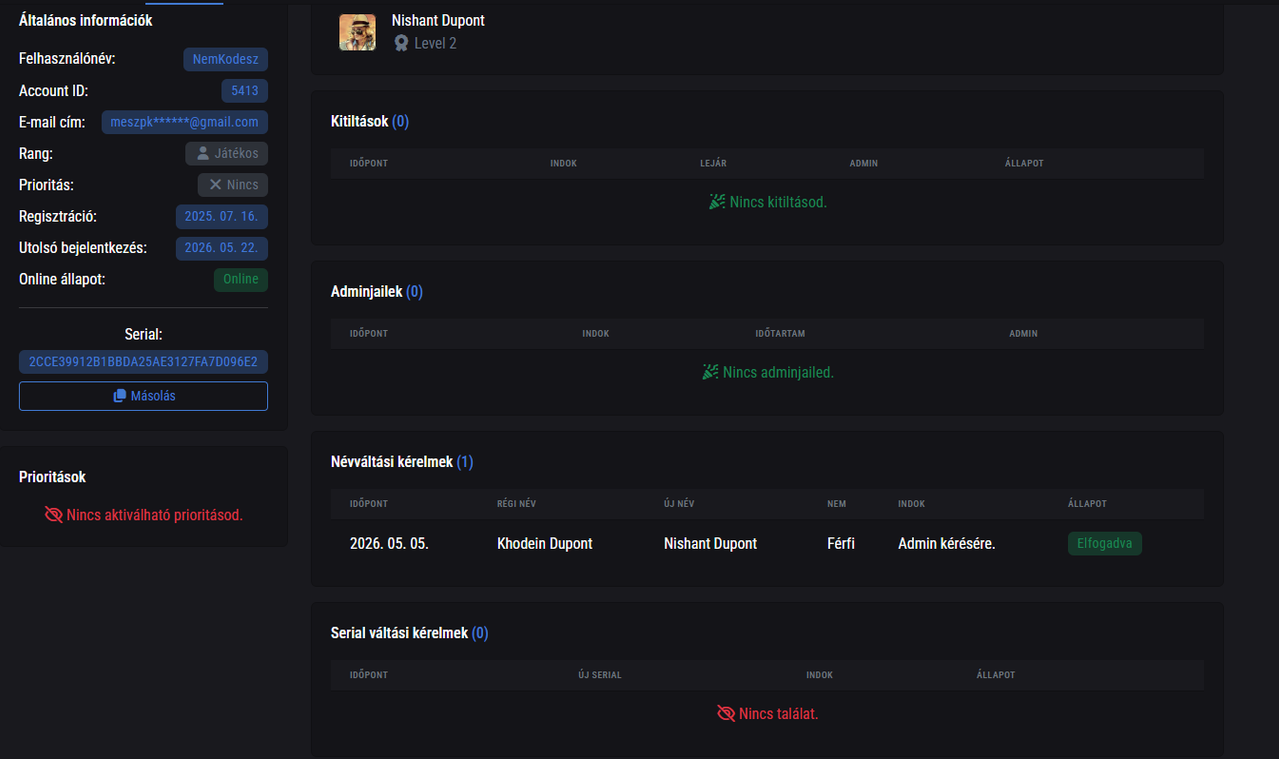Click the reason Admin kérésére.
1279x759 pixels.
[x=946, y=544]
